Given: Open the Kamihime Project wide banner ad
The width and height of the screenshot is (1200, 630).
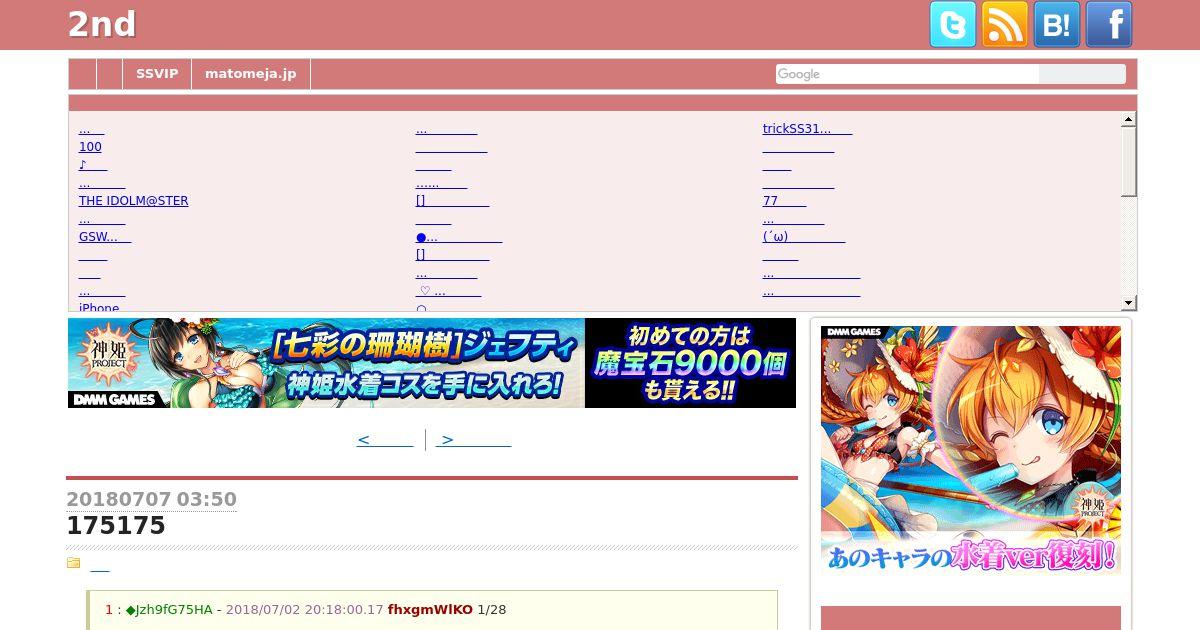Looking at the screenshot, I should [432, 363].
